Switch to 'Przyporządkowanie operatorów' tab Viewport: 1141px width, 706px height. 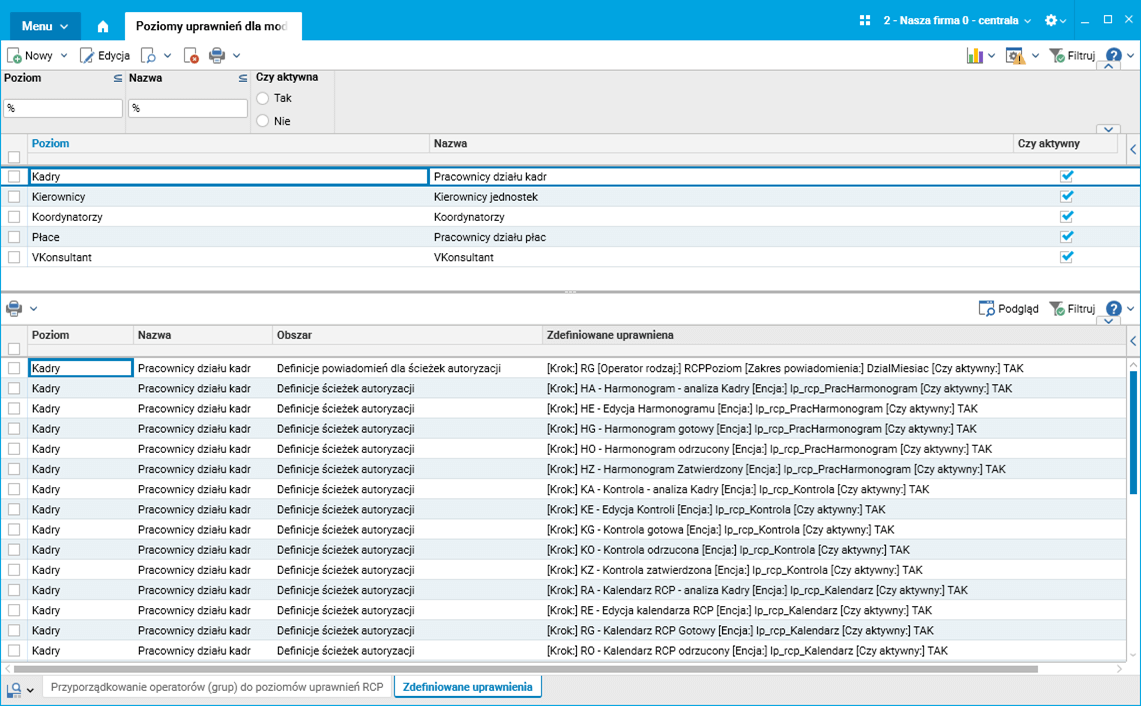click(217, 687)
